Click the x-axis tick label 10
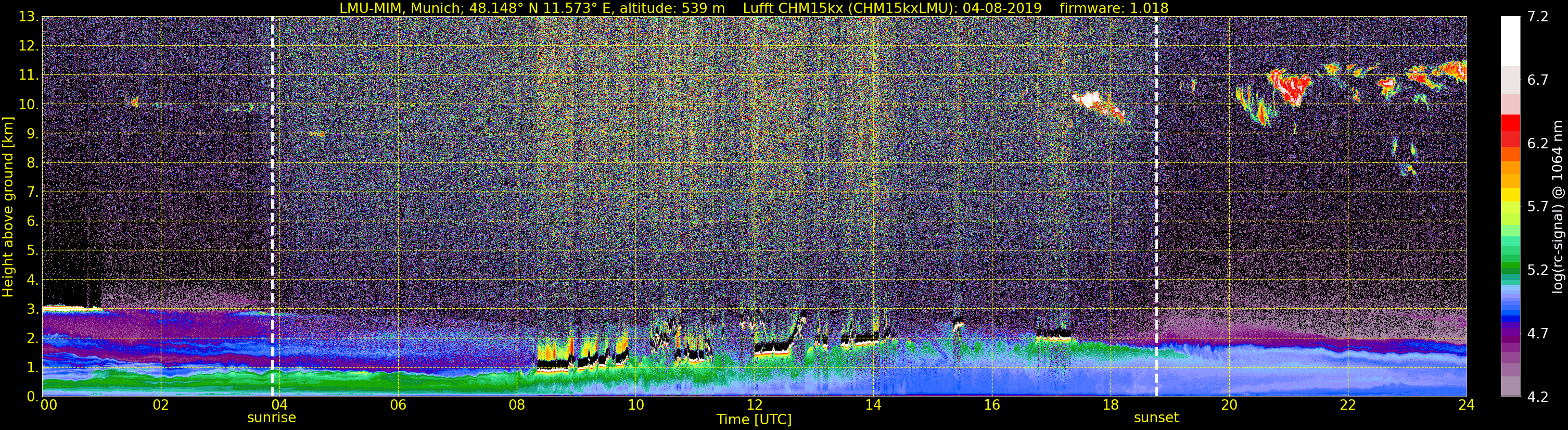1568x430 pixels. tap(635, 405)
